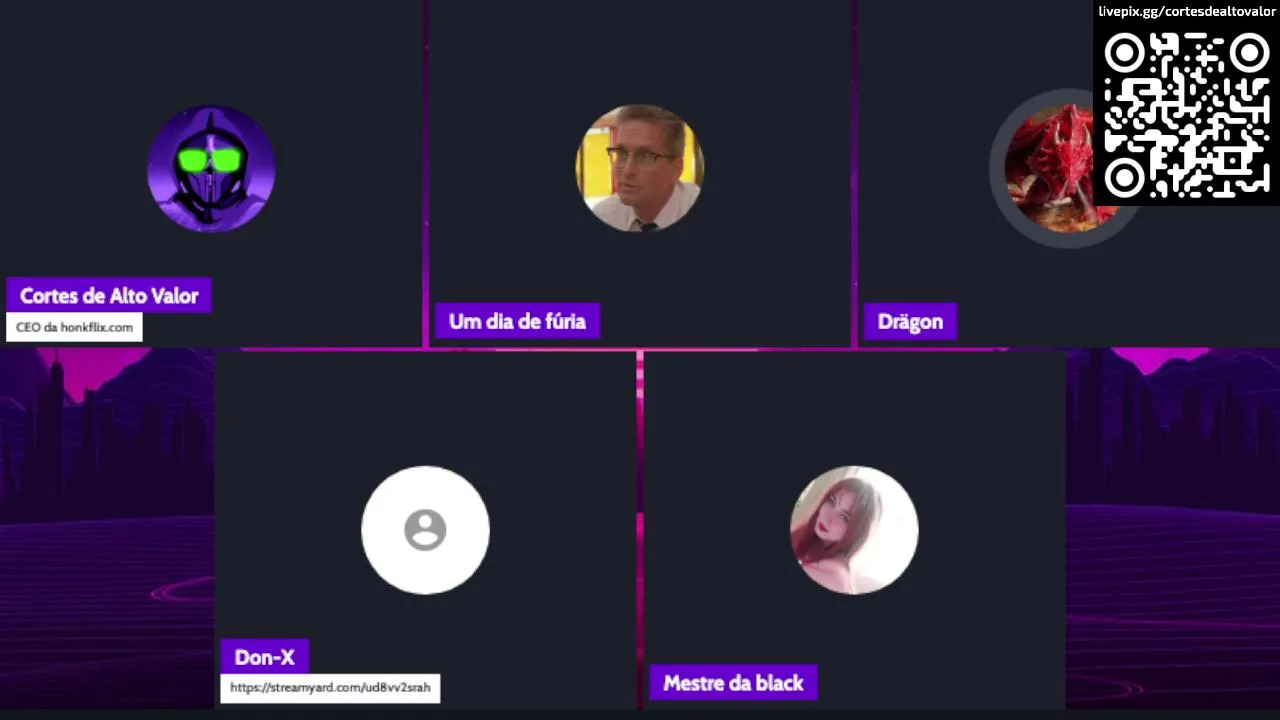The width and height of the screenshot is (1280, 720).
Task: Click the purple cityscape background at left
Action: (107, 530)
